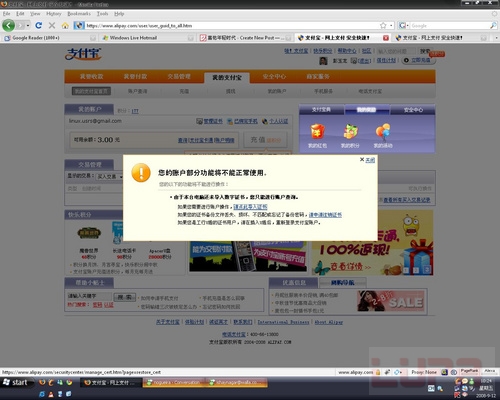Click the Windows start button
This screenshot has height=400, width=500.
pos(15,382)
